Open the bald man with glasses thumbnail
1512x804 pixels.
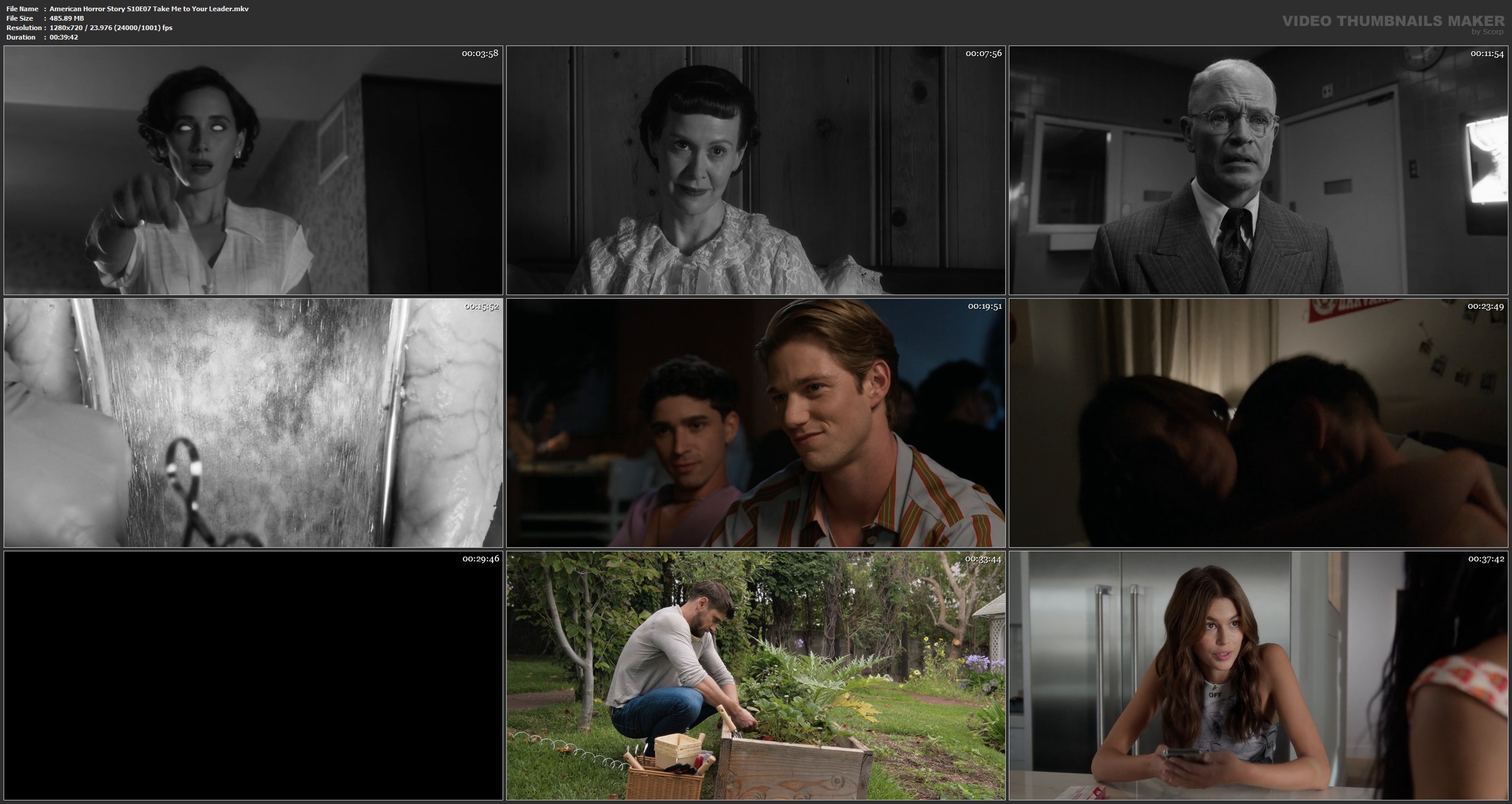click(x=1259, y=170)
